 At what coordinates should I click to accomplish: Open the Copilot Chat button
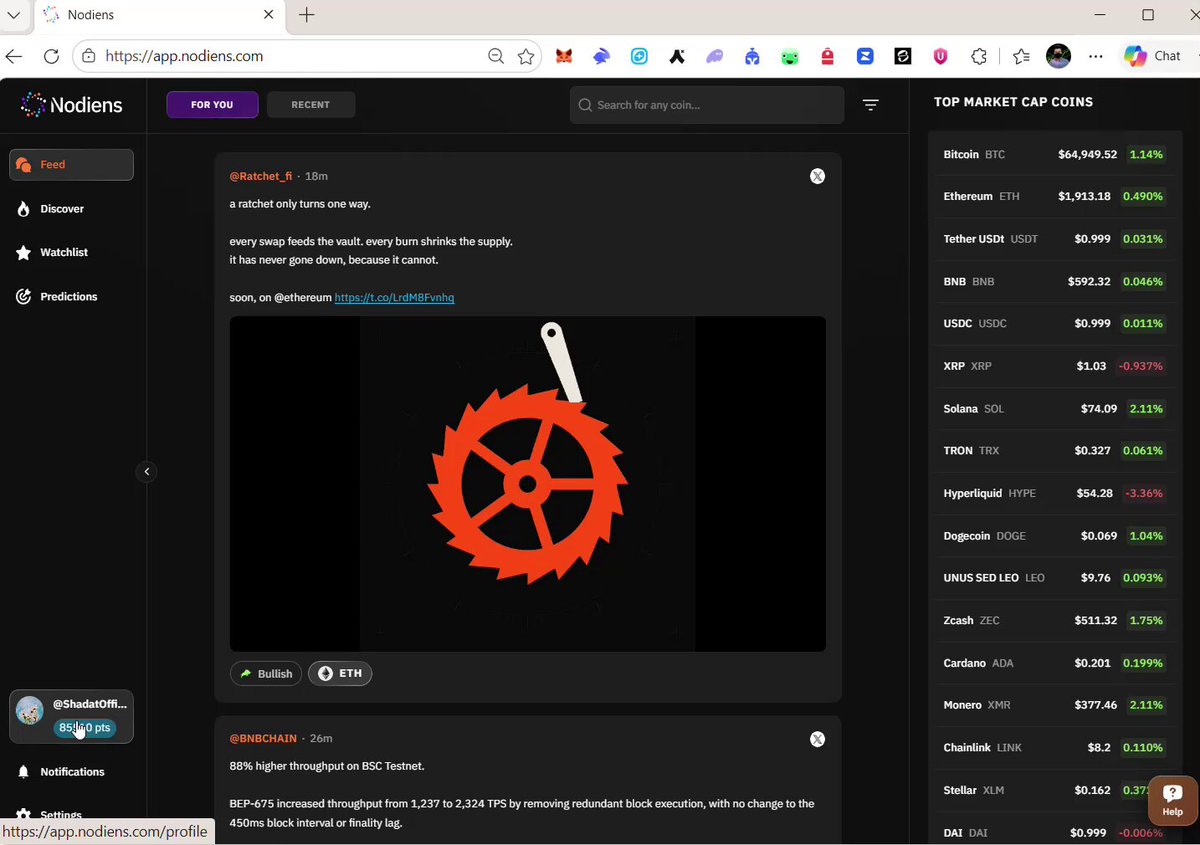pos(1152,56)
